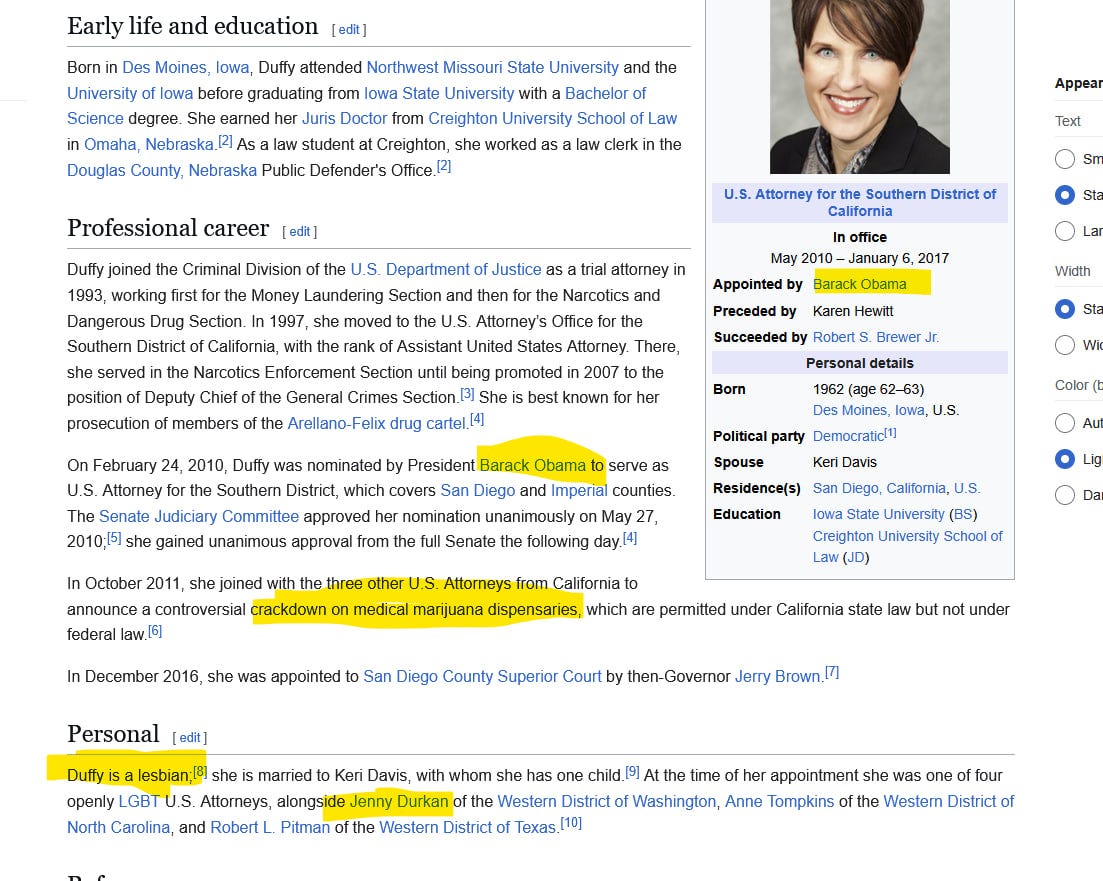Open the Jerry Brown link
1103x881 pixels.
777,677
